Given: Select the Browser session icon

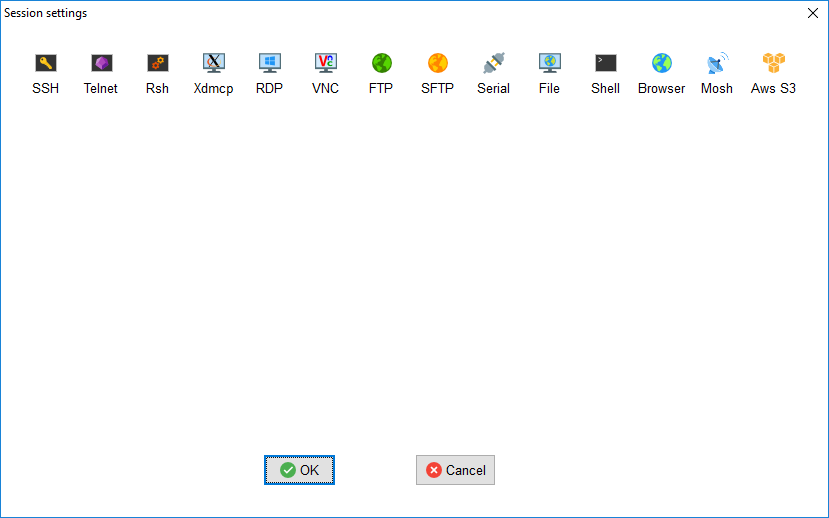Looking at the screenshot, I should (661, 64).
